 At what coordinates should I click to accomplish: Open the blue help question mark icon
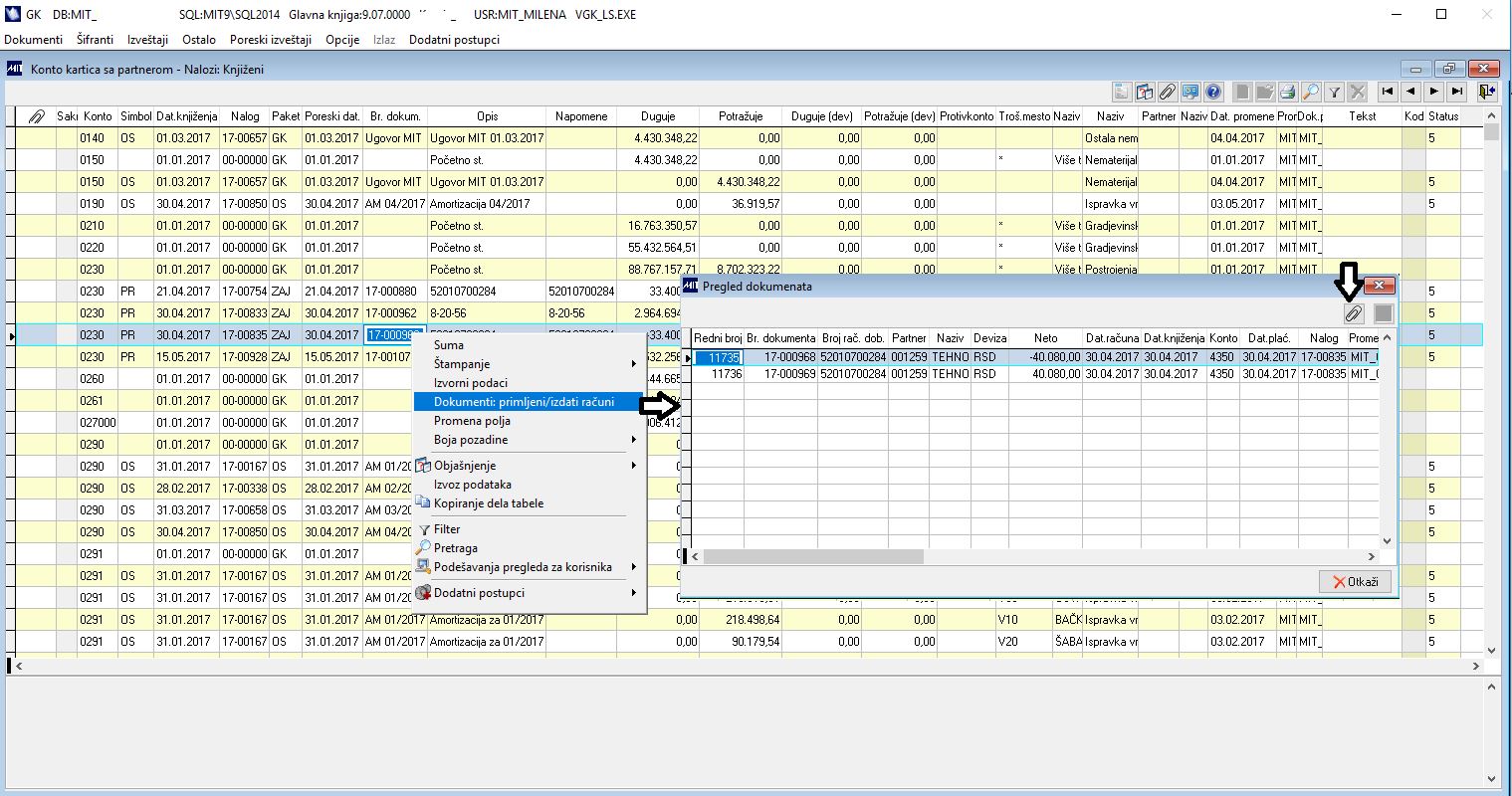(x=1213, y=92)
